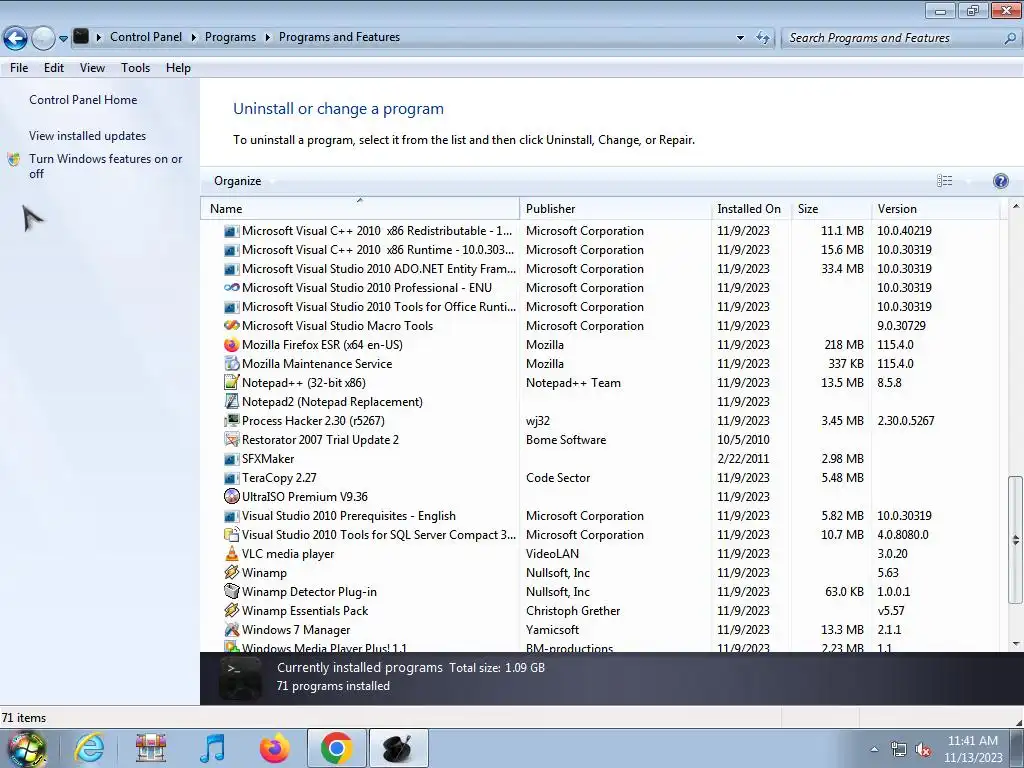This screenshot has height=768, width=1024.
Task: Sort by the Name column header
Action: [x=360, y=208]
